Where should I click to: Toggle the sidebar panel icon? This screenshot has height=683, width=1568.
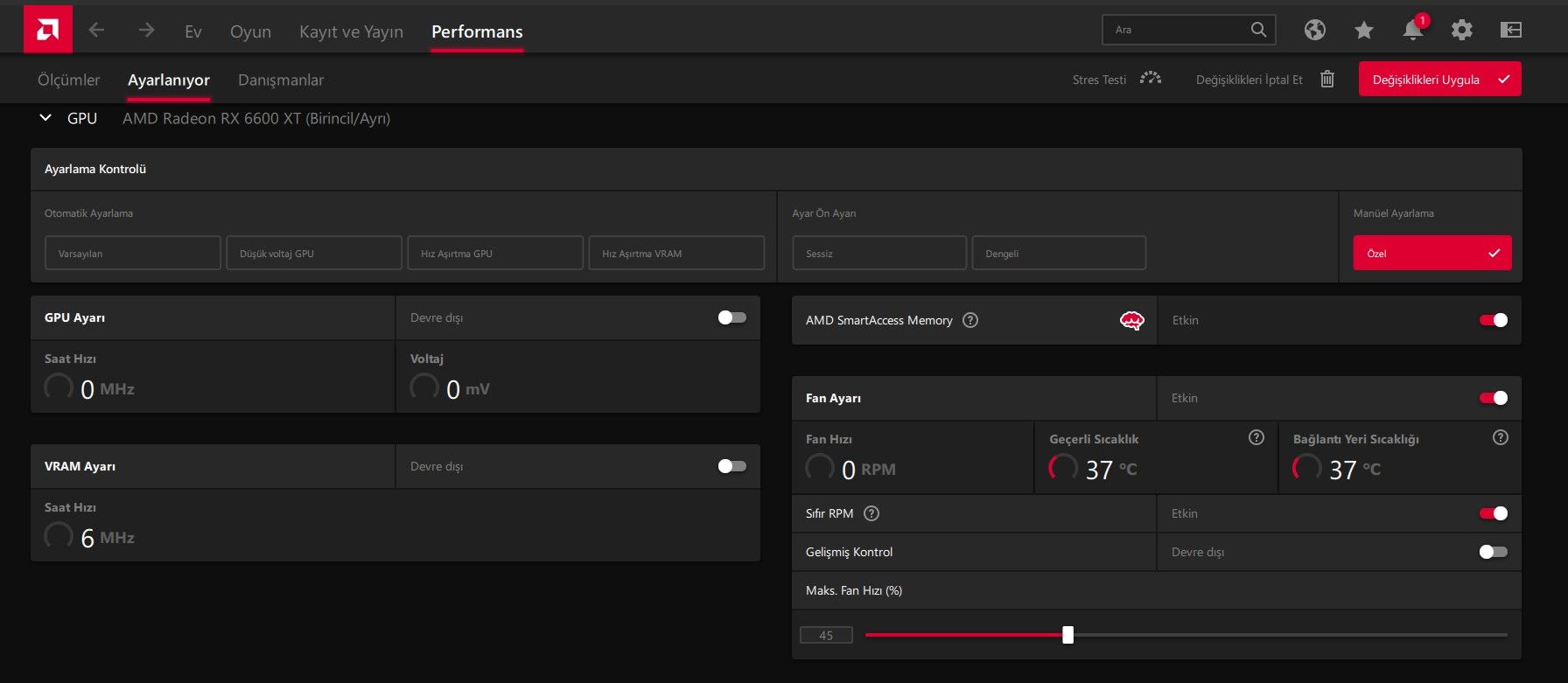[x=1511, y=31]
